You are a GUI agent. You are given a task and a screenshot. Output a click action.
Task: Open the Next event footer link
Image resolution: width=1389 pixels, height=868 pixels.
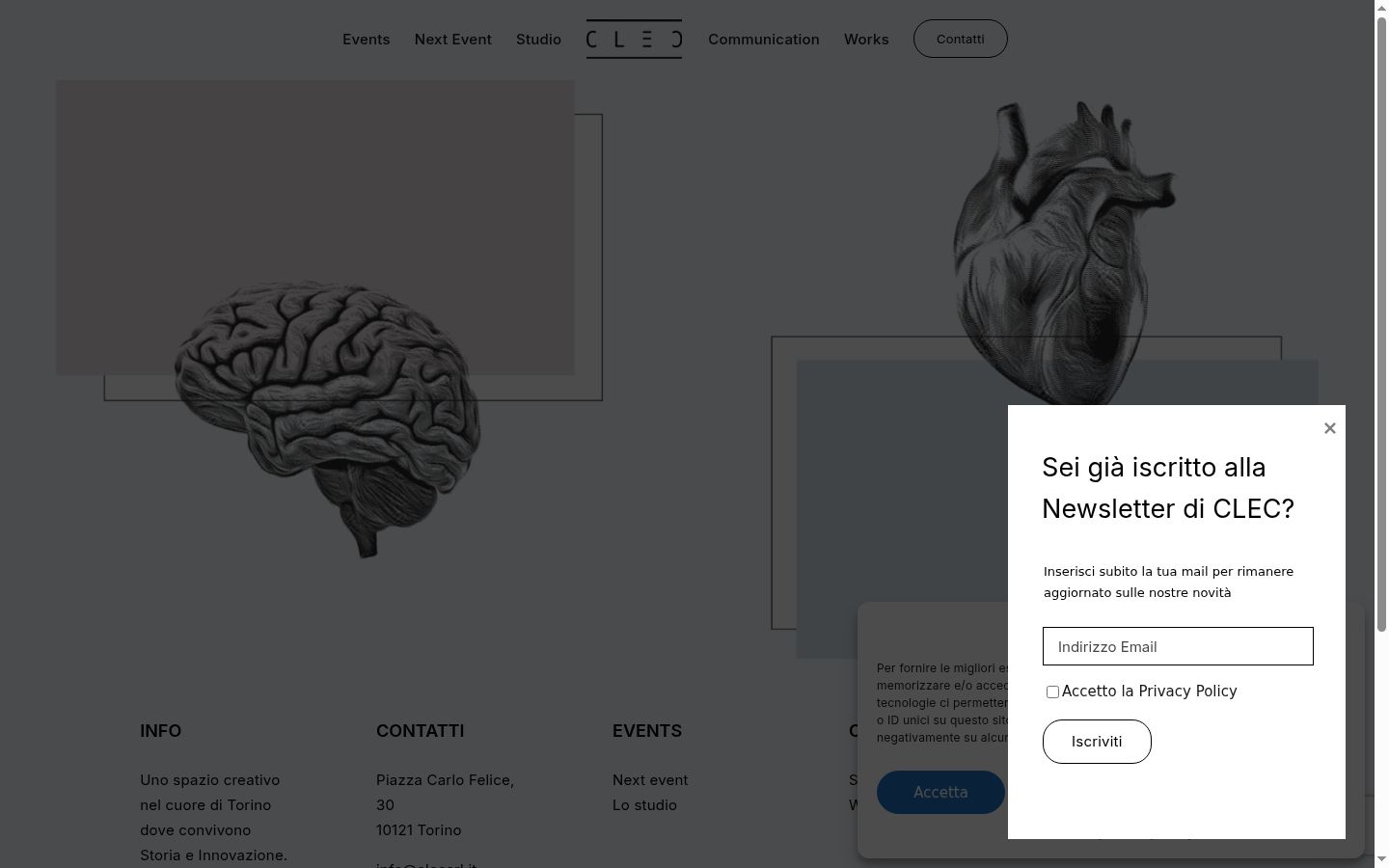coord(650,780)
